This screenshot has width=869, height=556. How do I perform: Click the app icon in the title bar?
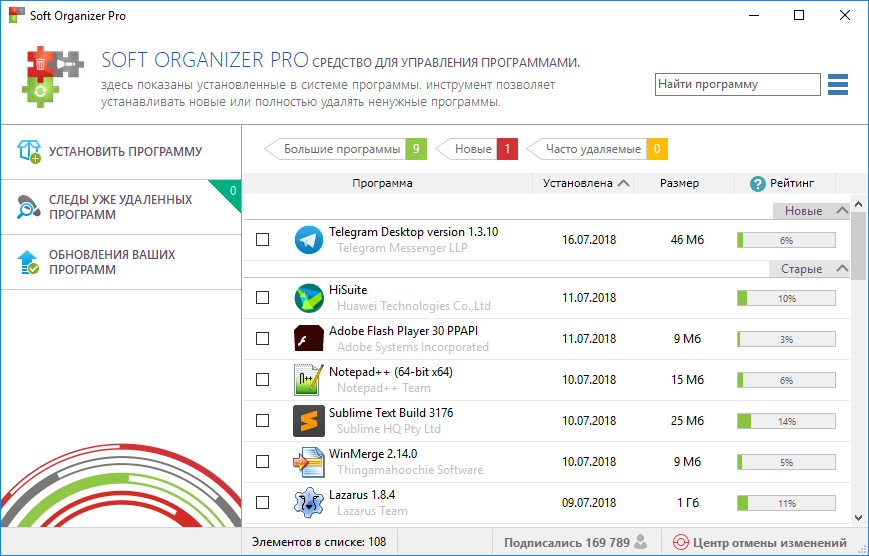click(x=16, y=15)
